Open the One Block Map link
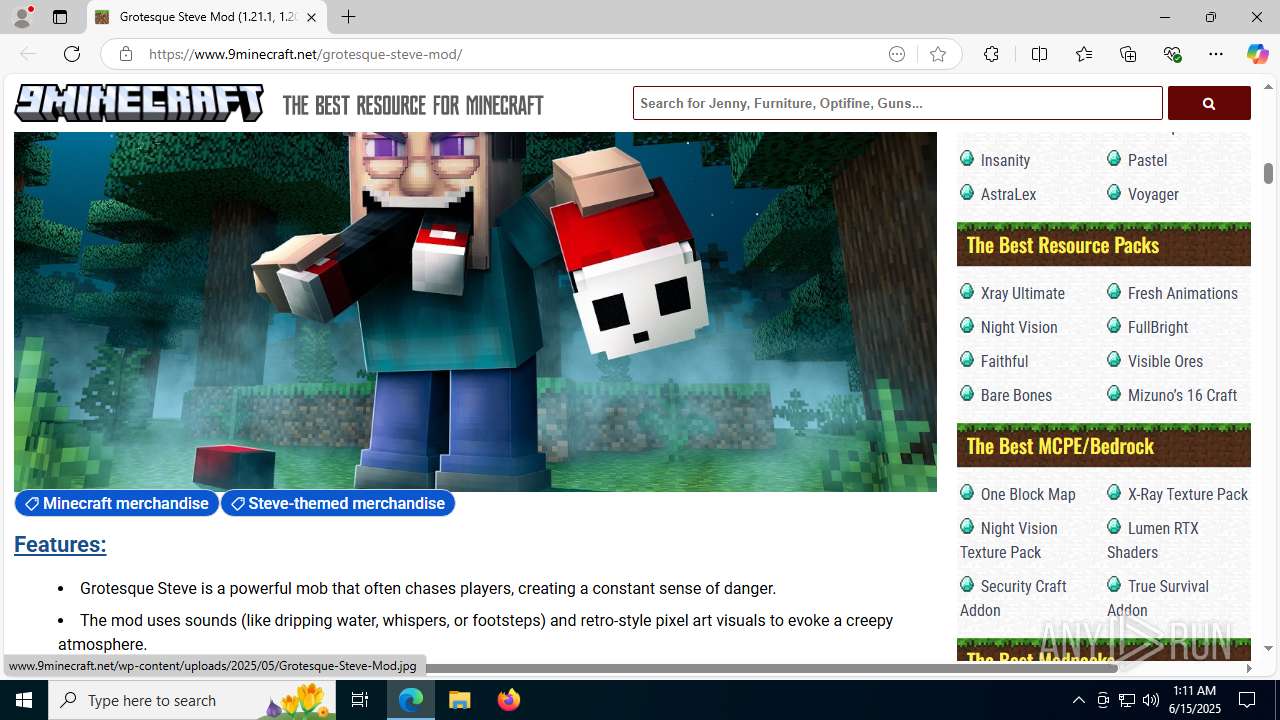Screen dimensions: 1280x720 coord(1028,494)
